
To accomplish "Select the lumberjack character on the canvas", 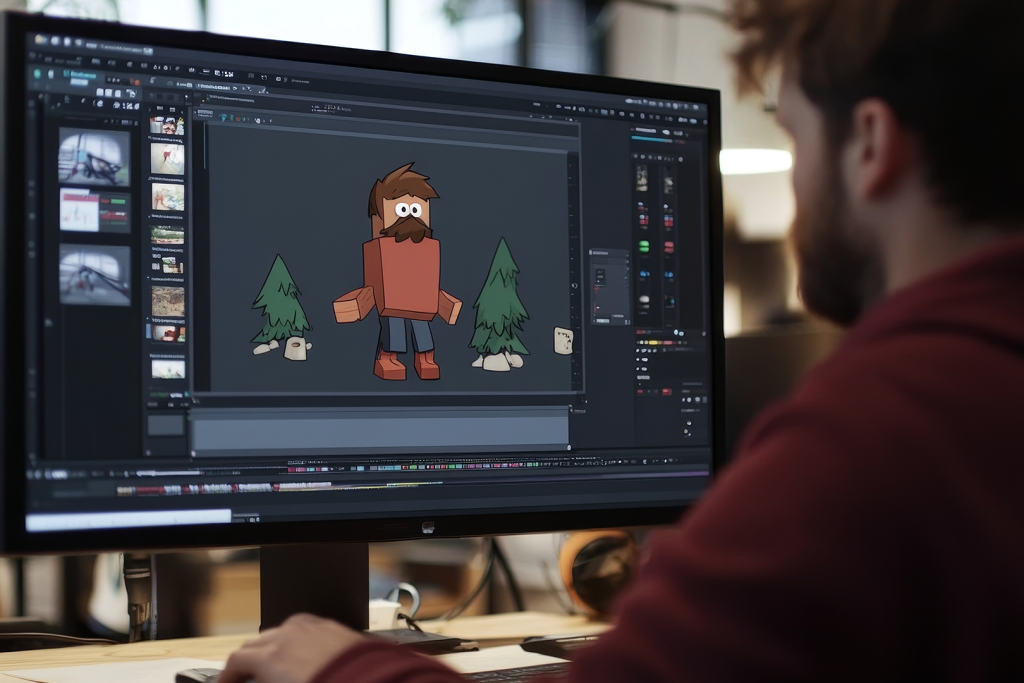I will [401, 270].
